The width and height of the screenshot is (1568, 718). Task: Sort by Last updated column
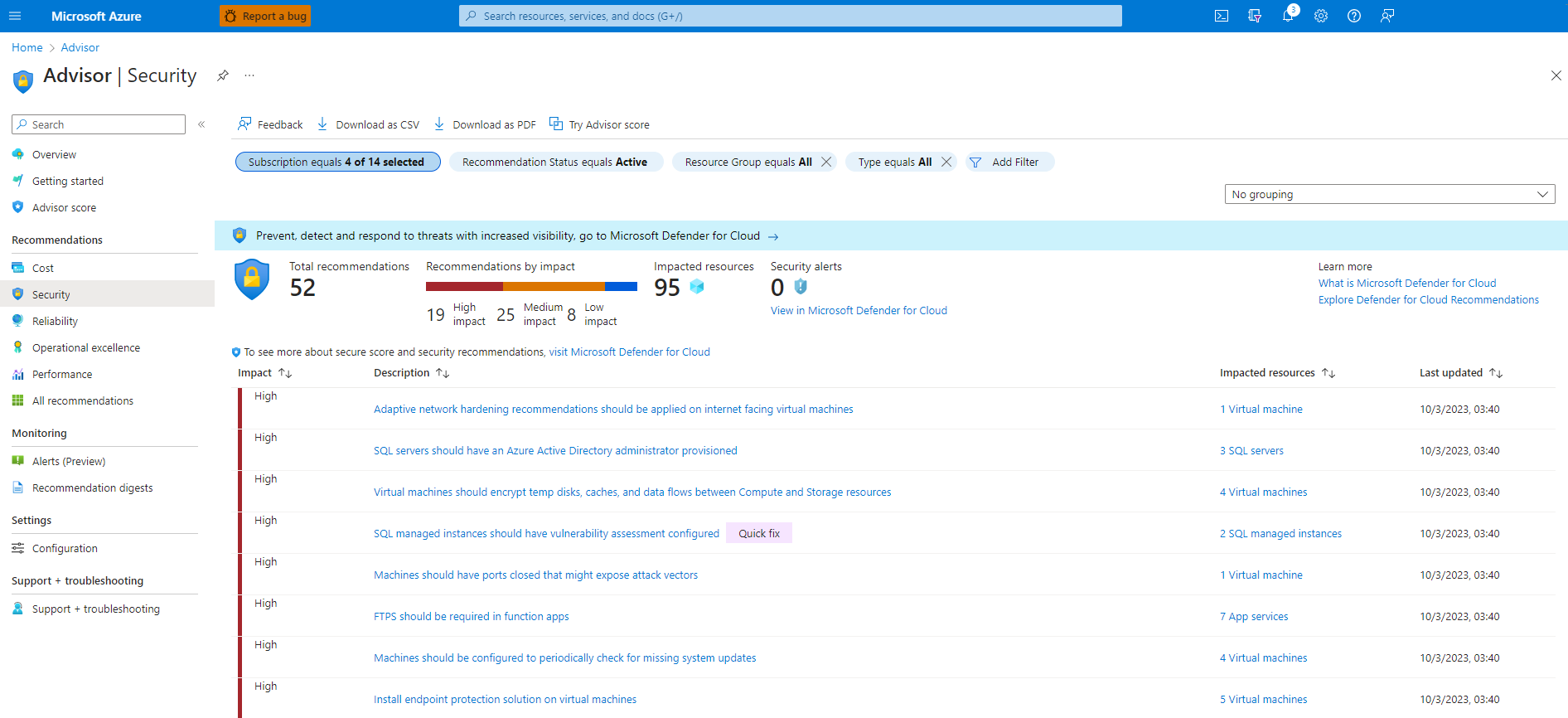[1460, 373]
